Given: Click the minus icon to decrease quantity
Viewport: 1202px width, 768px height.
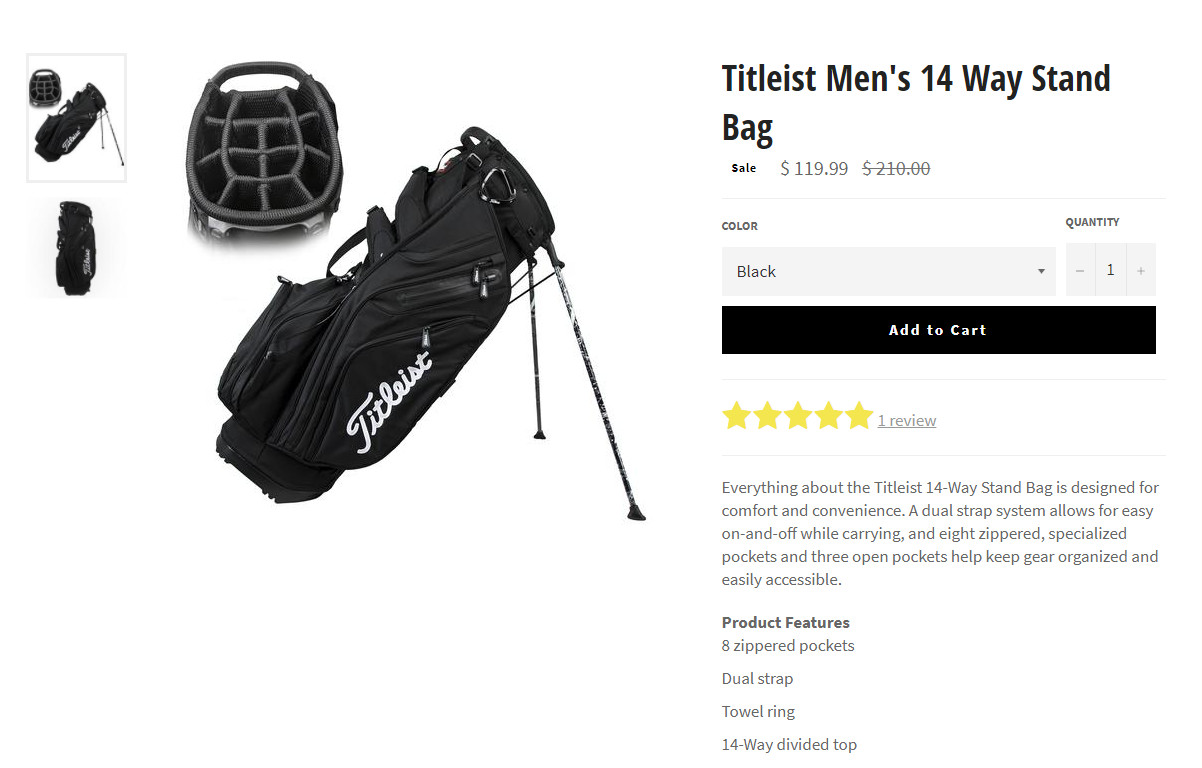Looking at the screenshot, I should (1079, 271).
